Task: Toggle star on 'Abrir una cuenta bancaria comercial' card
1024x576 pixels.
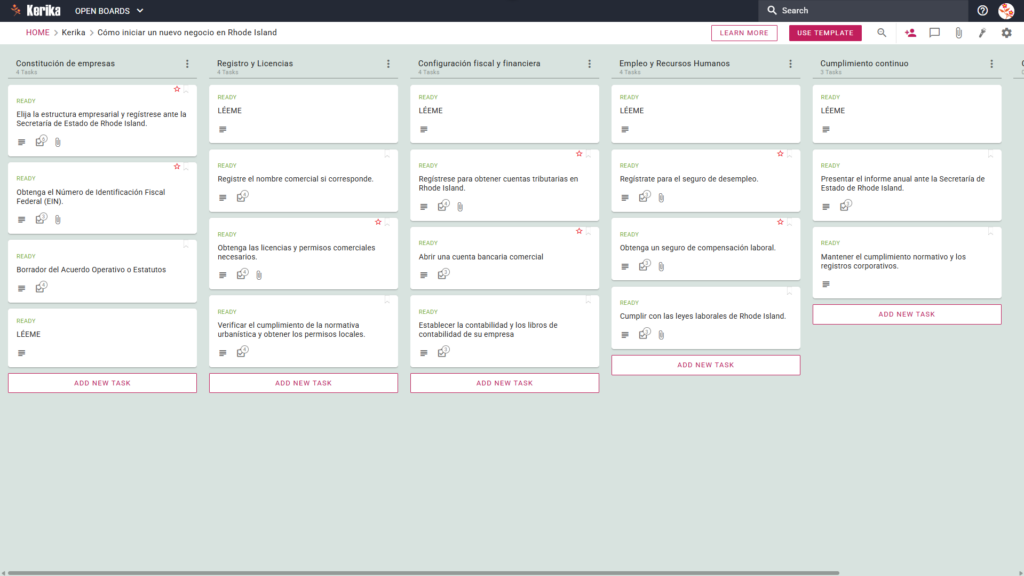Action: click(579, 231)
